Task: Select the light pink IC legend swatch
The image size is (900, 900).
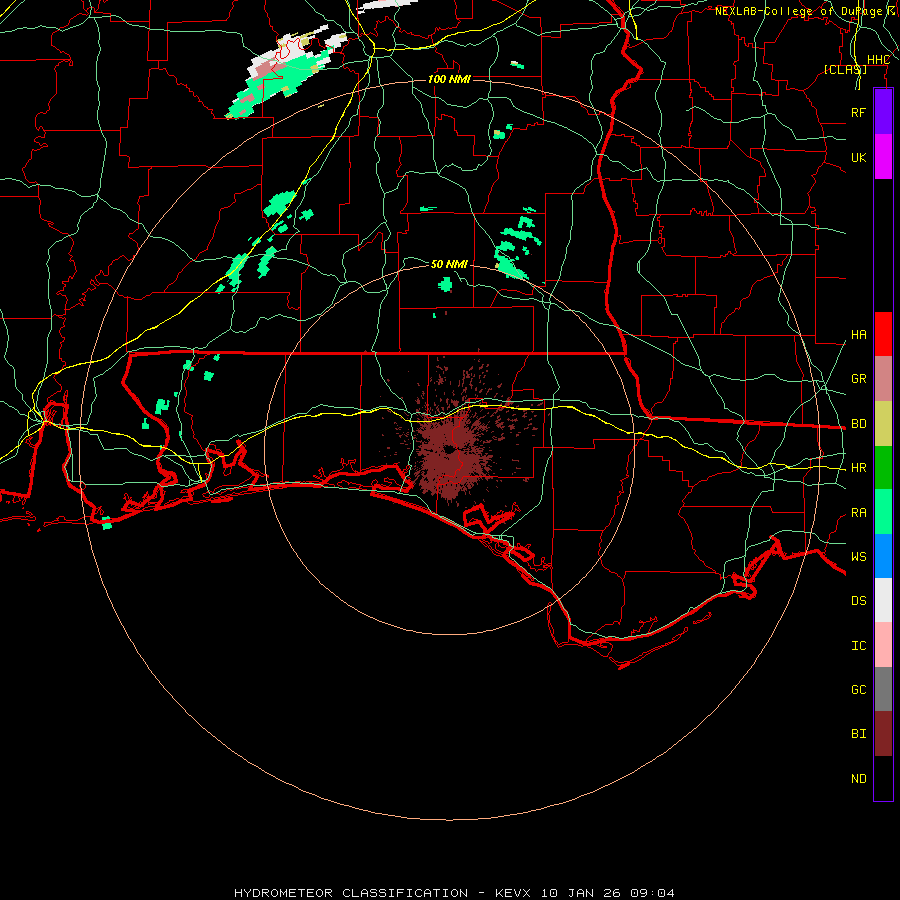Action: tap(883, 645)
